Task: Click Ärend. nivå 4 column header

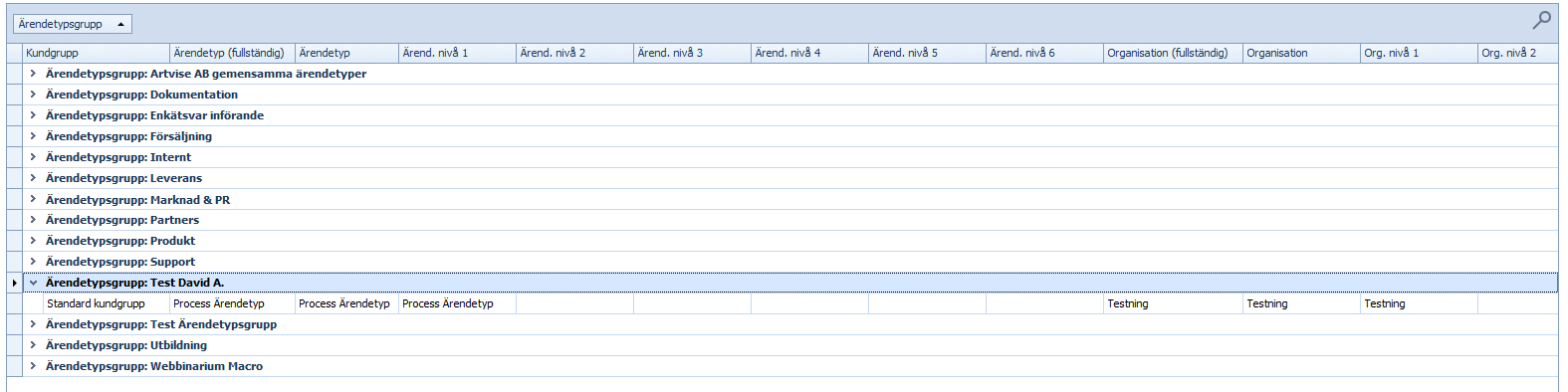Action: click(x=810, y=53)
